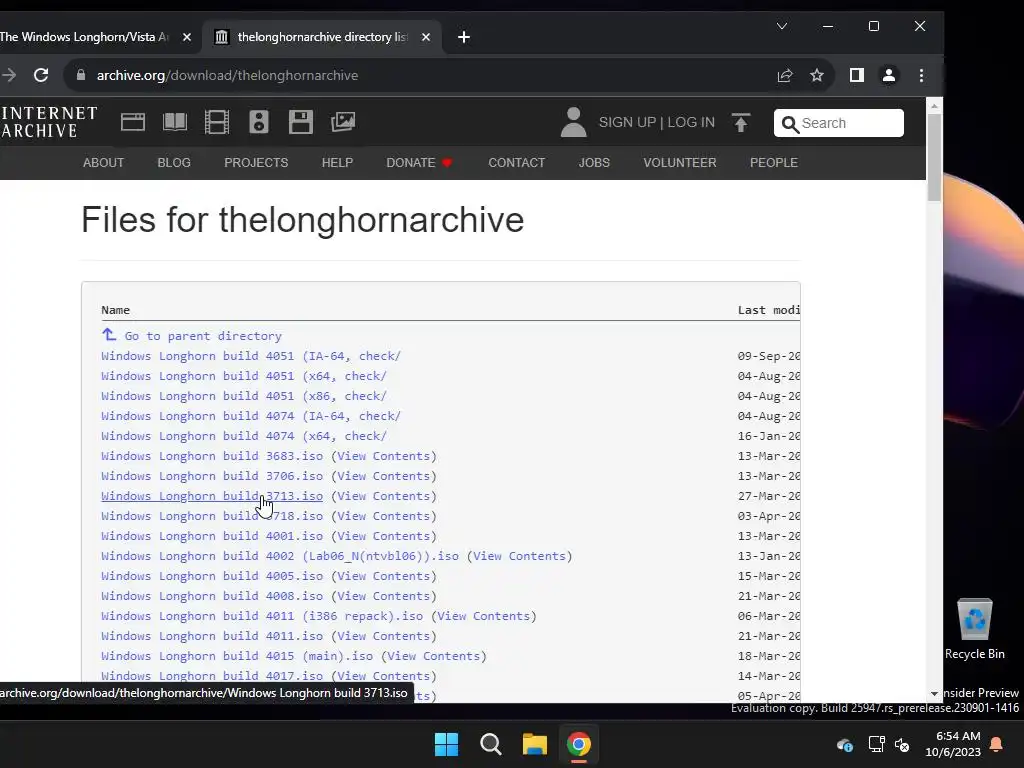Click the Internet Archive Search field

tap(839, 123)
